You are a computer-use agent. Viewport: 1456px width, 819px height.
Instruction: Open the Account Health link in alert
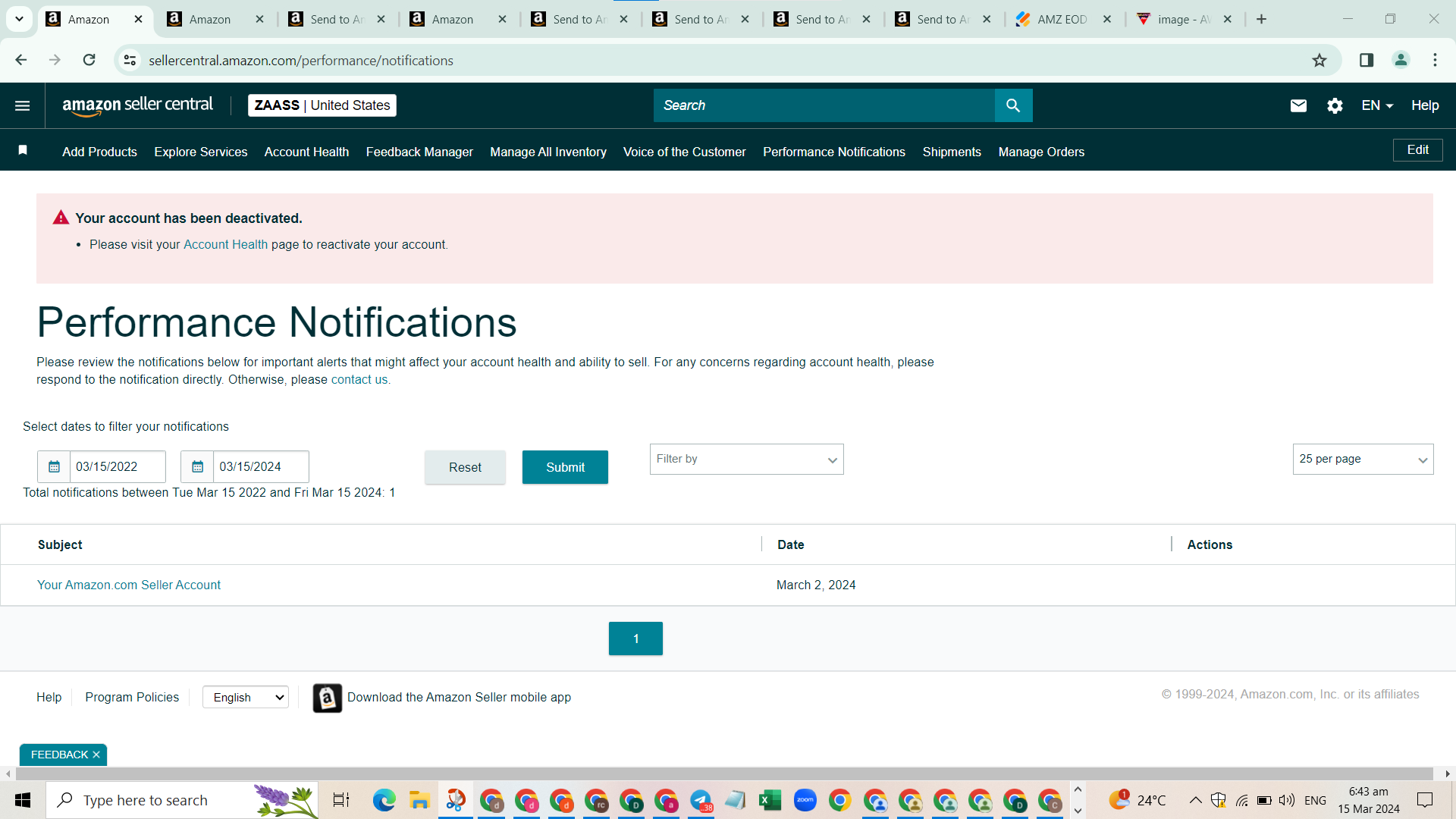(225, 244)
